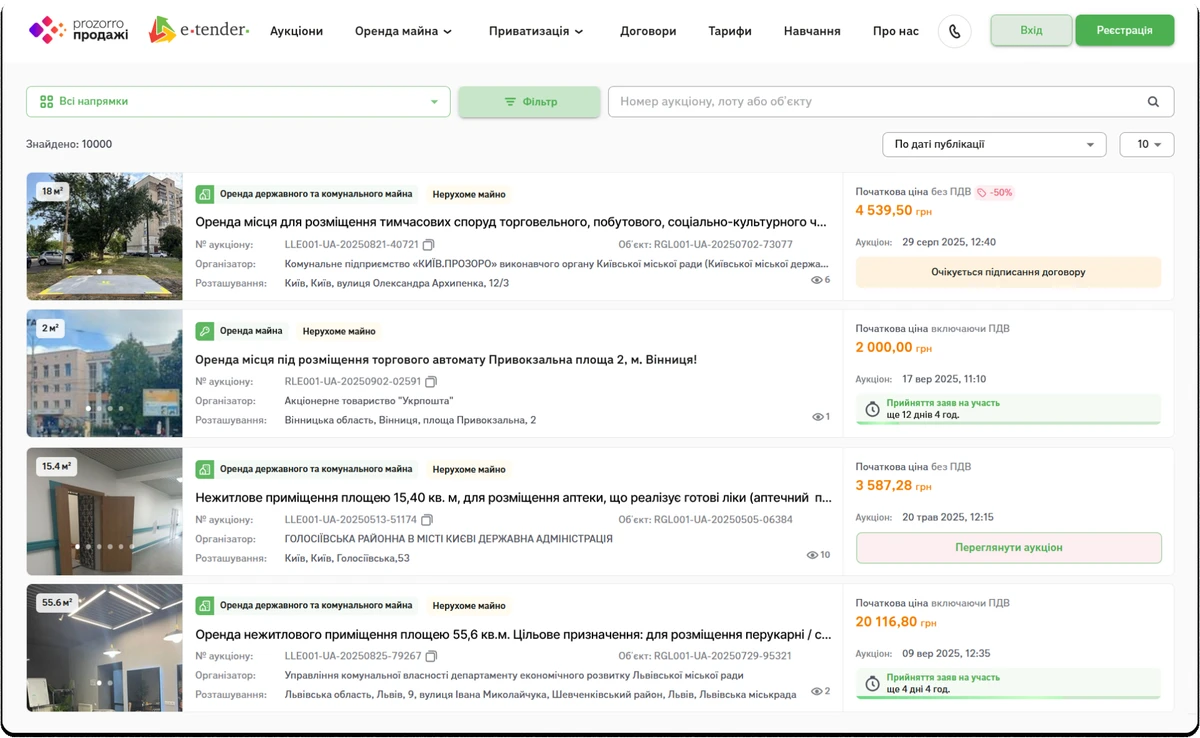Click the Переглянути аукціон button

(1008, 547)
